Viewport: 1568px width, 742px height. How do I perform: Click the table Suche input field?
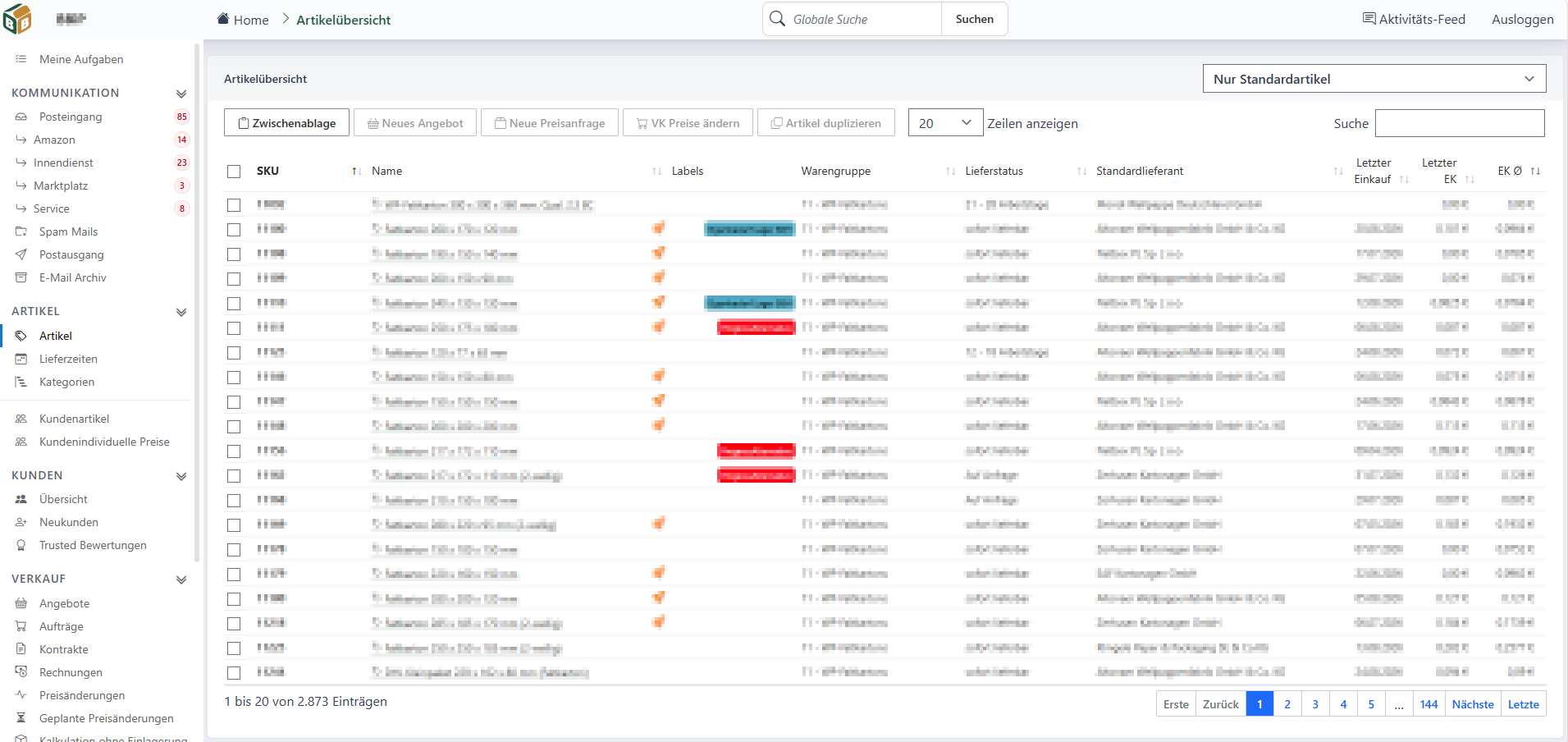[x=1460, y=123]
